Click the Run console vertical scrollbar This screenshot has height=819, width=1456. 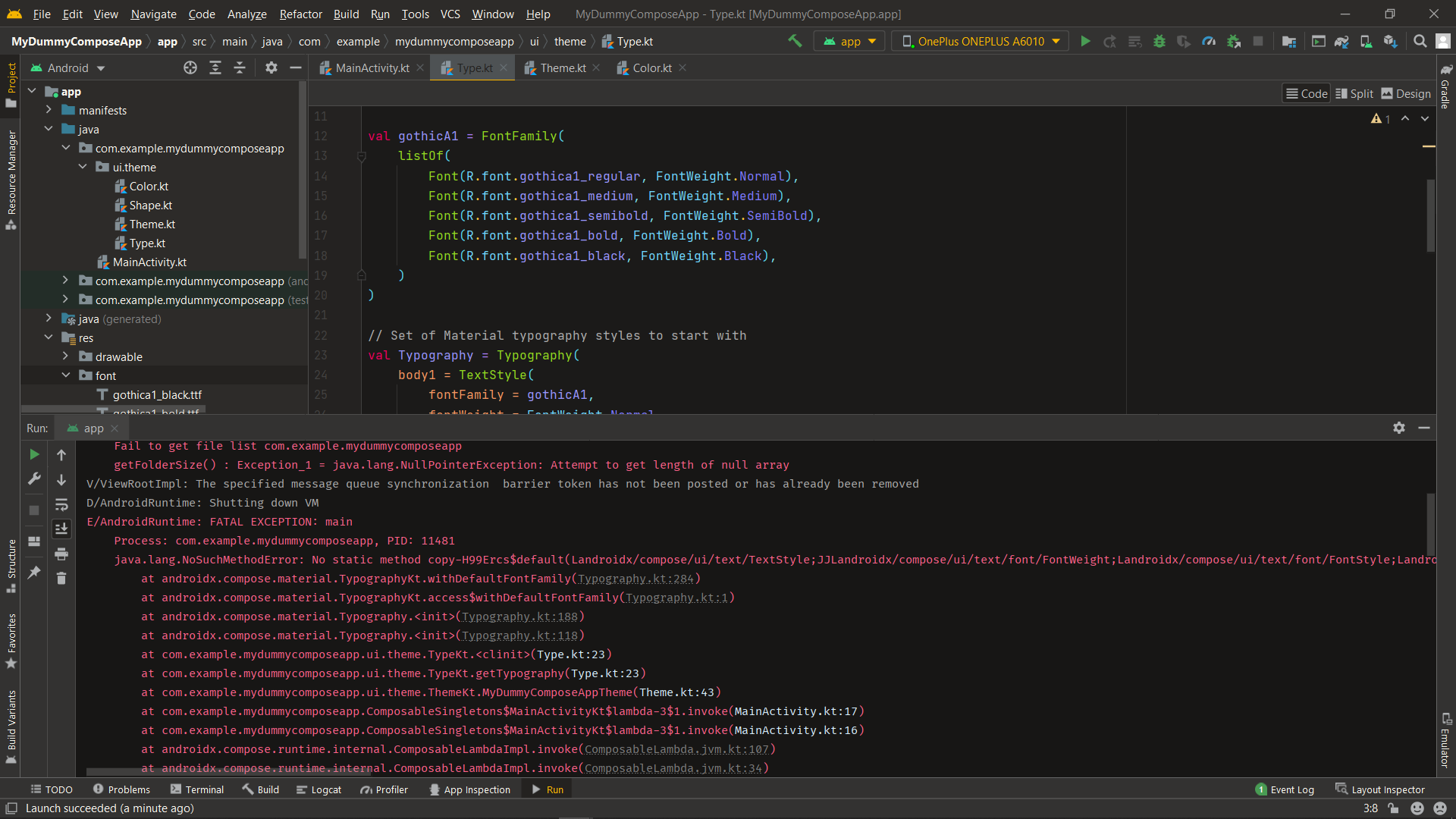pos(1430,523)
